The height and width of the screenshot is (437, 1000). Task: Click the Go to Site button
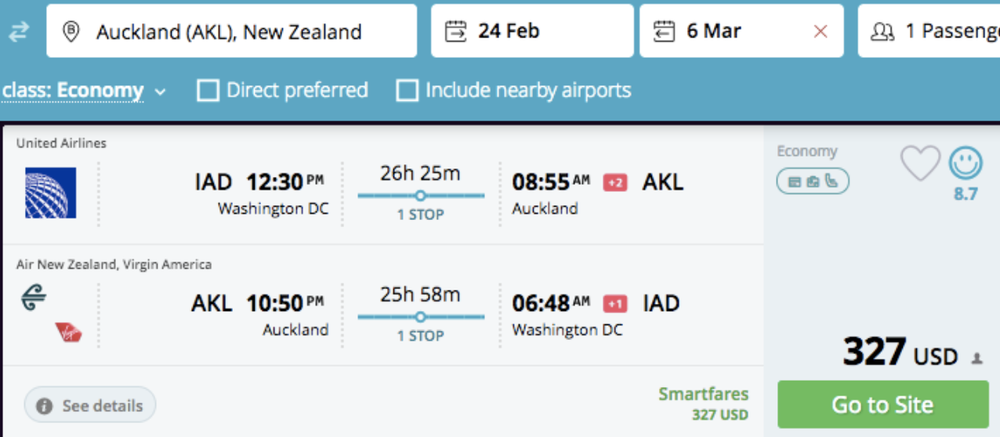click(882, 405)
